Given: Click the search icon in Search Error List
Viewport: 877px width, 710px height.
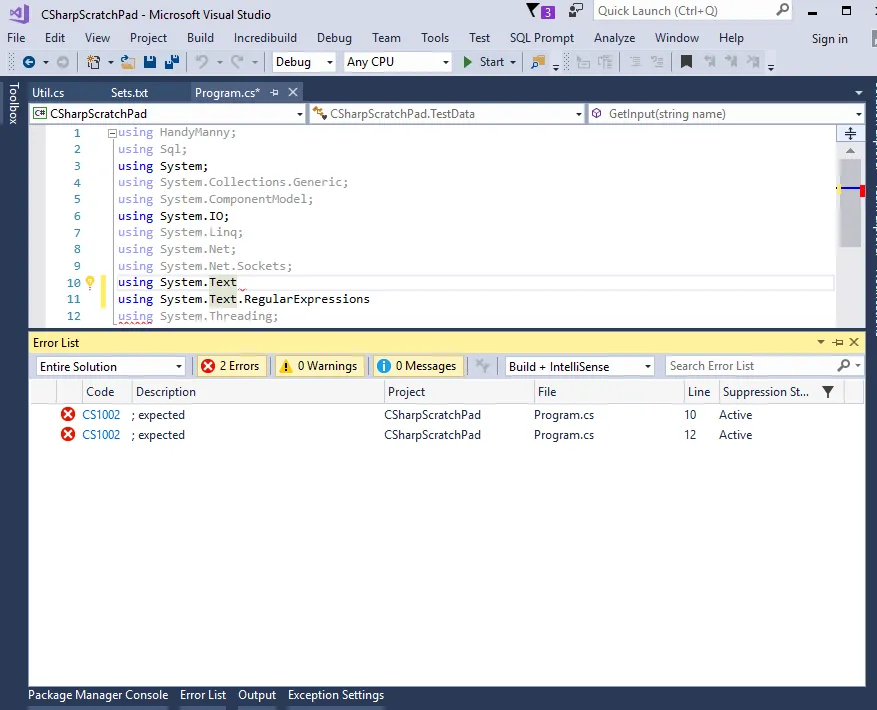Looking at the screenshot, I should (x=843, y=366).
